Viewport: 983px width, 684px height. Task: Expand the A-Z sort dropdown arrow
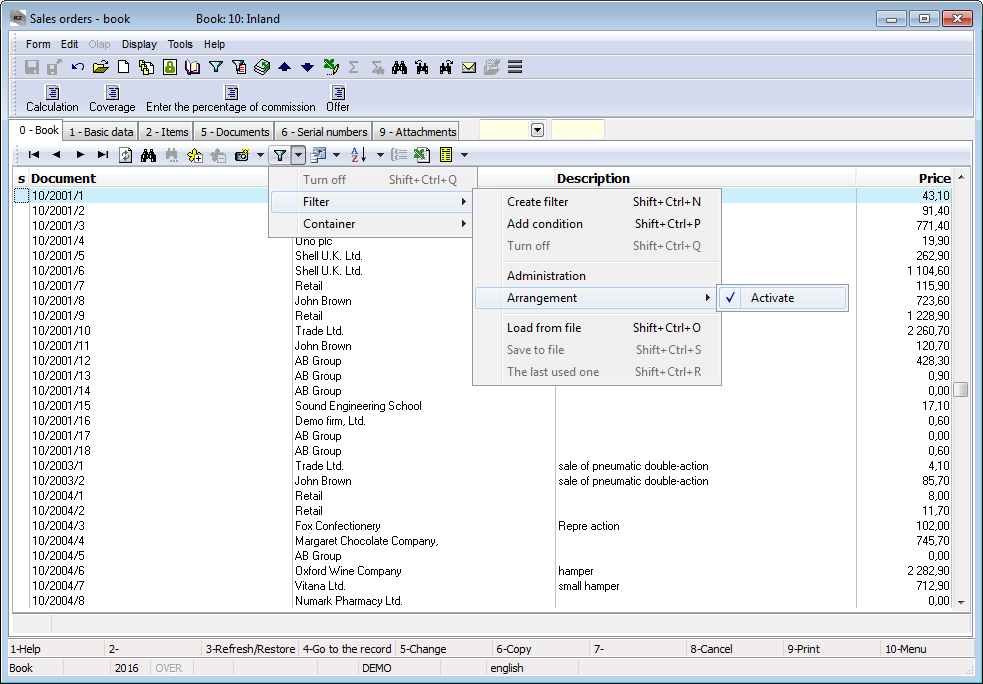[380, 155]
